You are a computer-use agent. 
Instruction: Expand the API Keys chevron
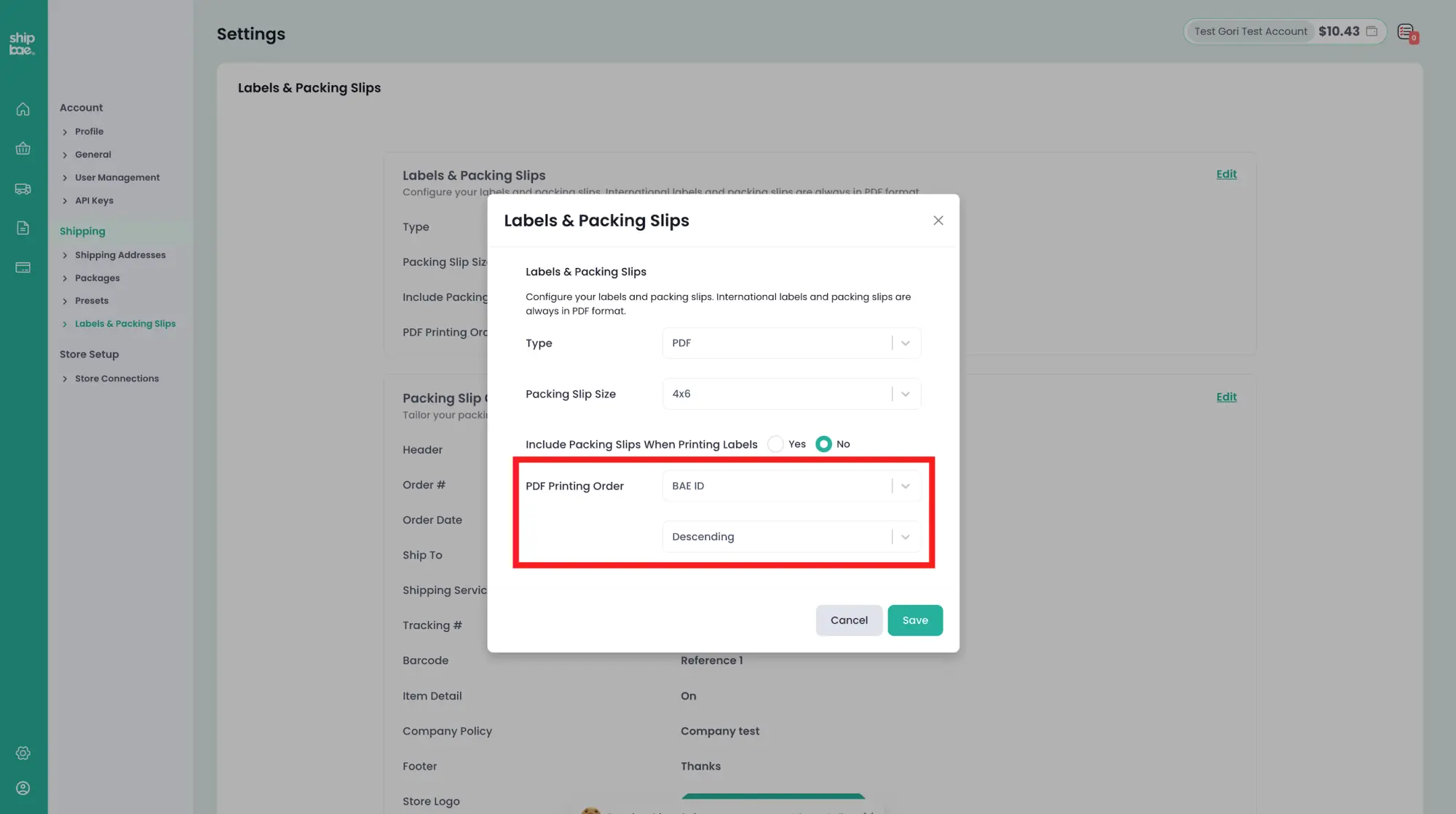(x=65, y=201)
